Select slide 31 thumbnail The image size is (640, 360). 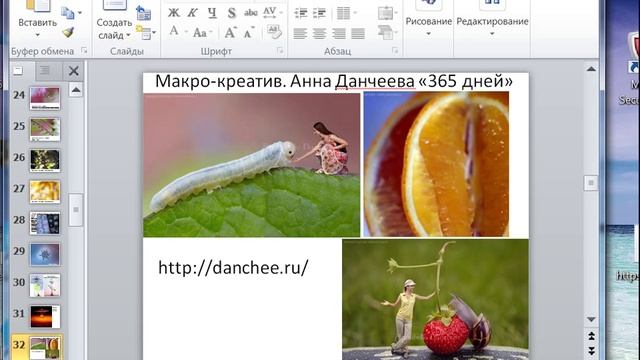pyautogui.click(x=45, y=317)
